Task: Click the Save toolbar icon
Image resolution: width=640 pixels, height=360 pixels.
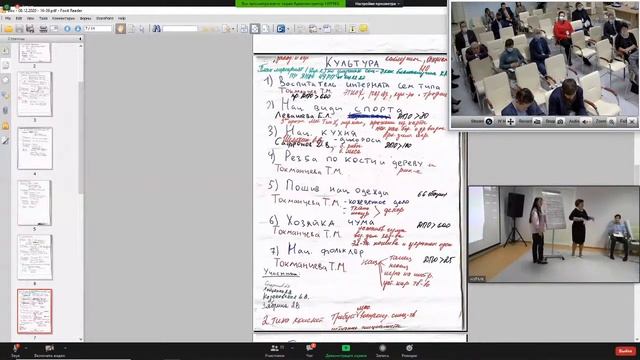Action: pyautogui.click(x=19, y=29)
